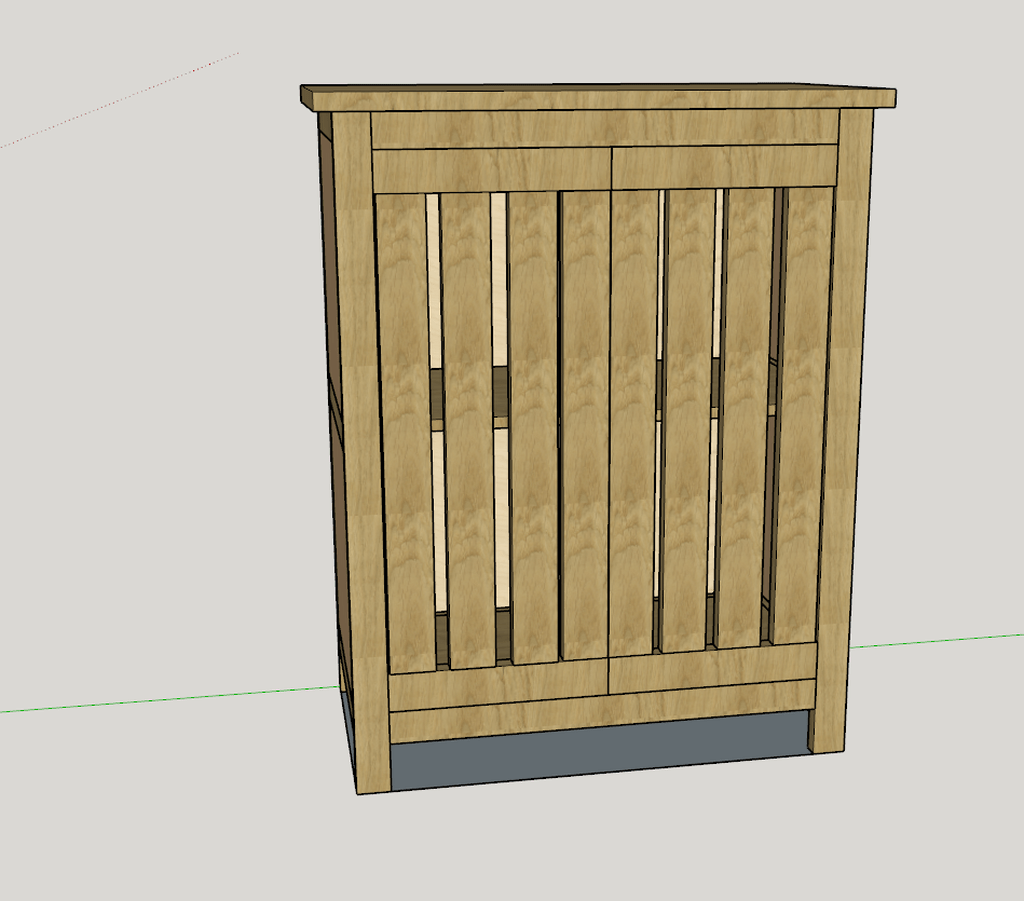1024x901 pixels.
Task: Select the right door's bottom rail
Action: (713, 667)
